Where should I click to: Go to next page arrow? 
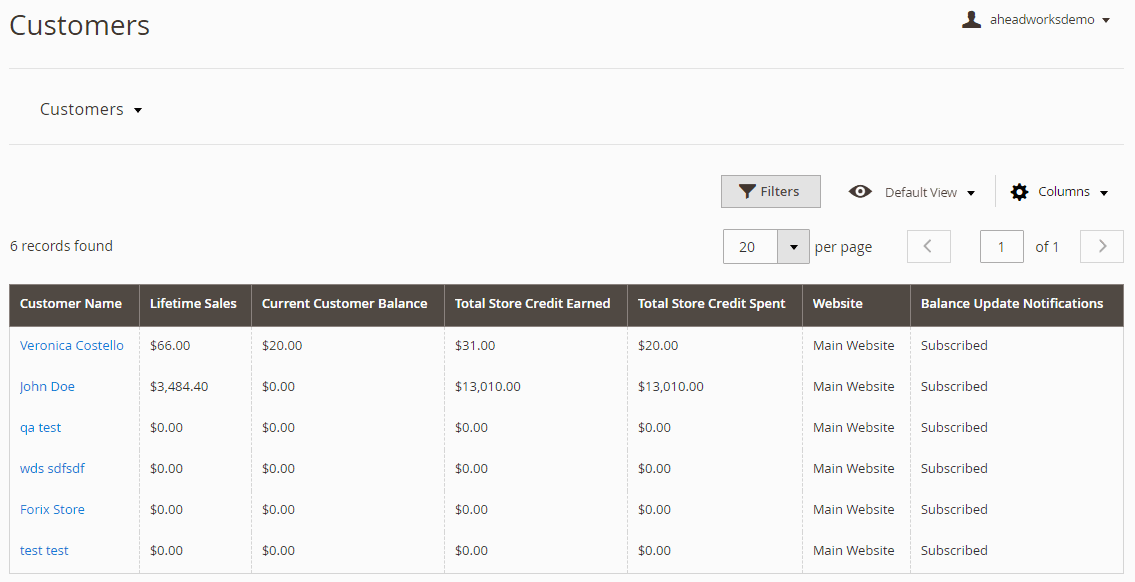pyautogui.click(x=1102, y=247)
